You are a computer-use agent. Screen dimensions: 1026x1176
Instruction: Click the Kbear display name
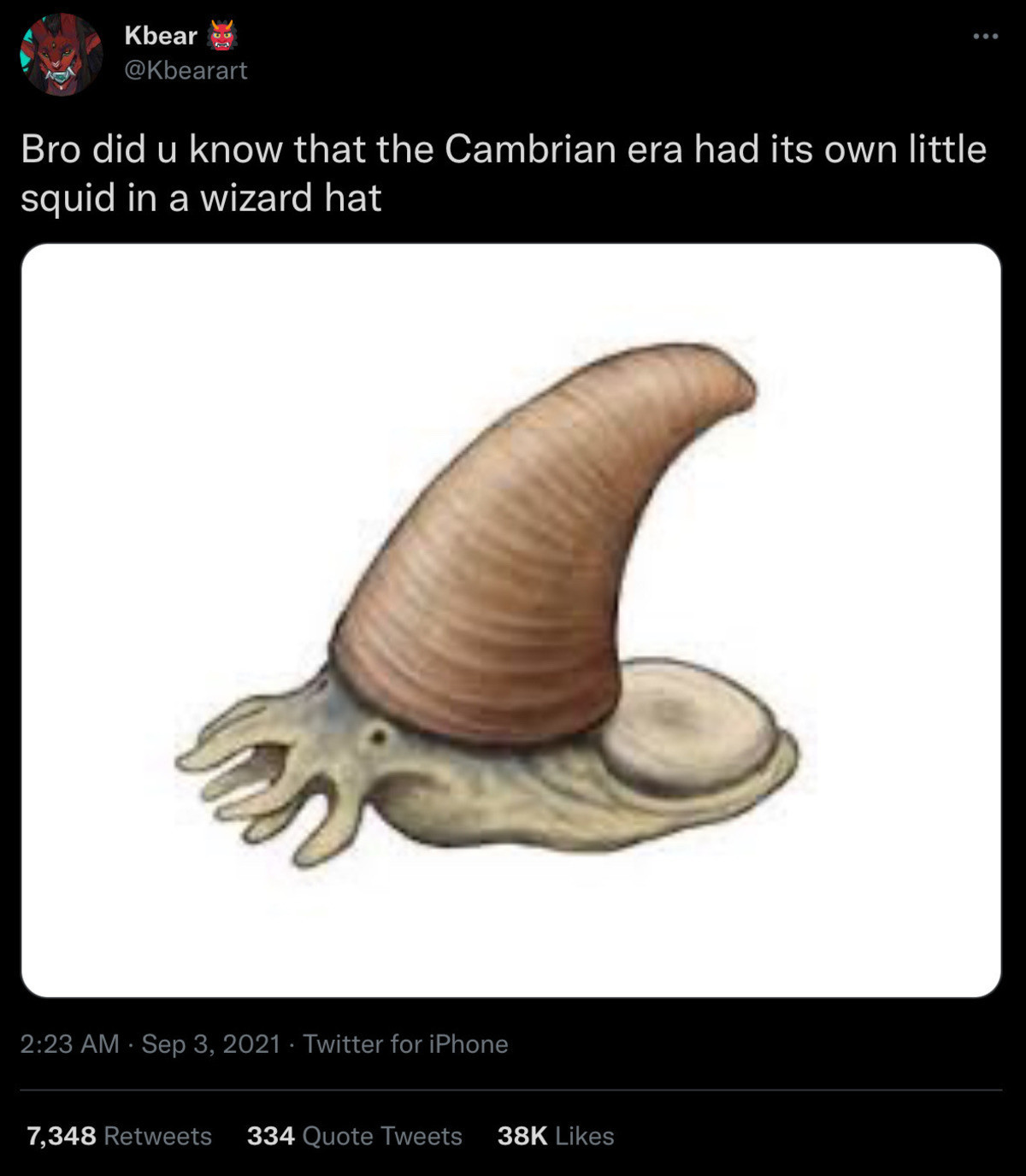coord(161,35)
